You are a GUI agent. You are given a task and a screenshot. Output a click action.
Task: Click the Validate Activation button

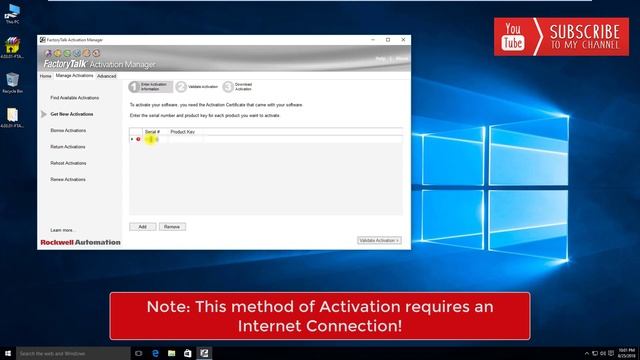pos(379,240)
